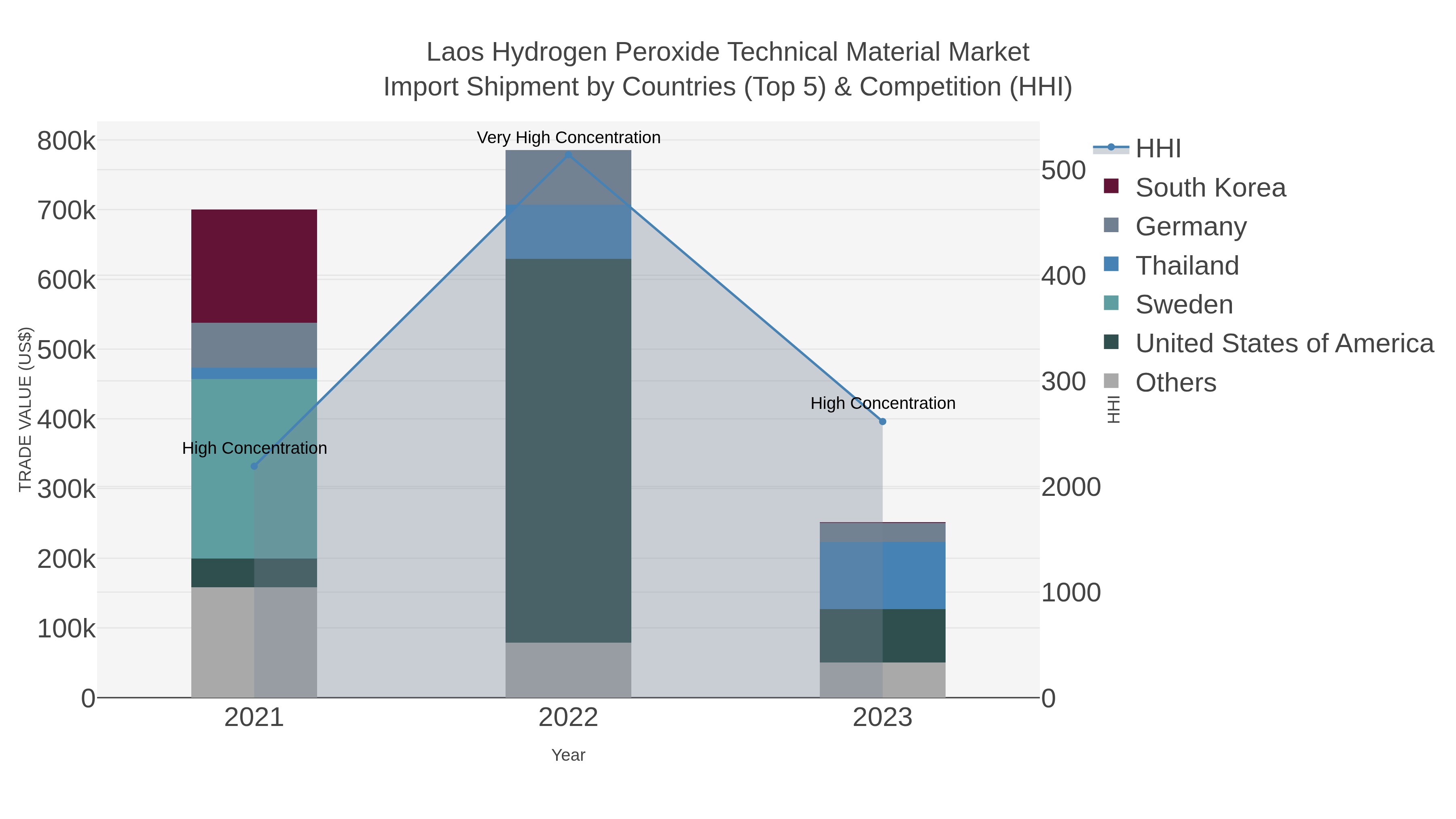Viewport: 1456px width, 819px height.
Task: Click the Thailand blue legend swatch
Action: (1111, 264)
